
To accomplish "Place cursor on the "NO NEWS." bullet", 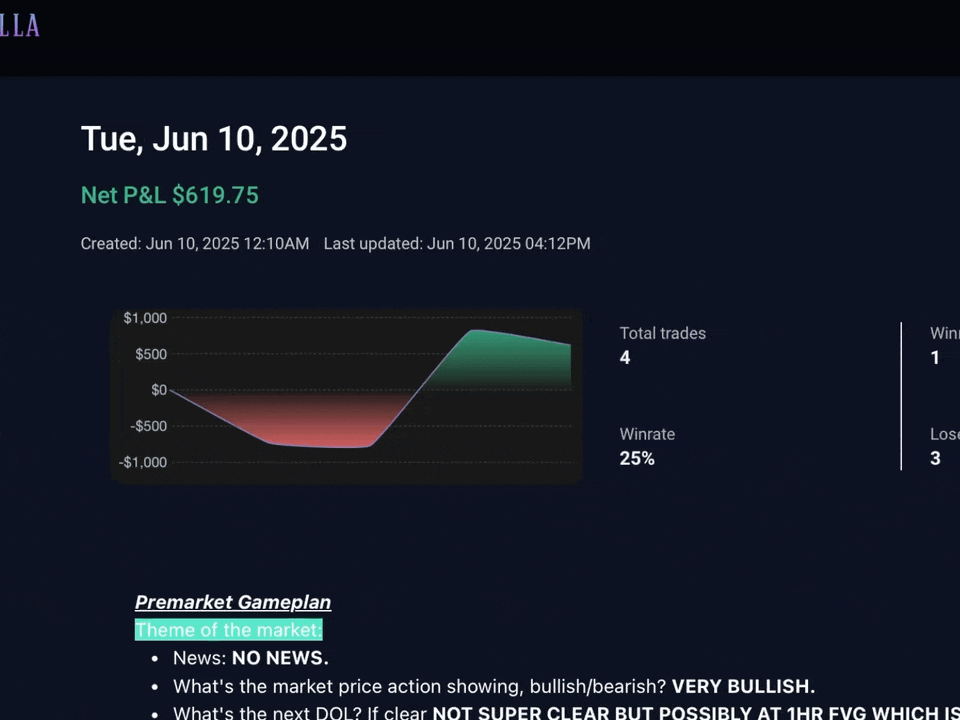I will [x=280, y=658].
